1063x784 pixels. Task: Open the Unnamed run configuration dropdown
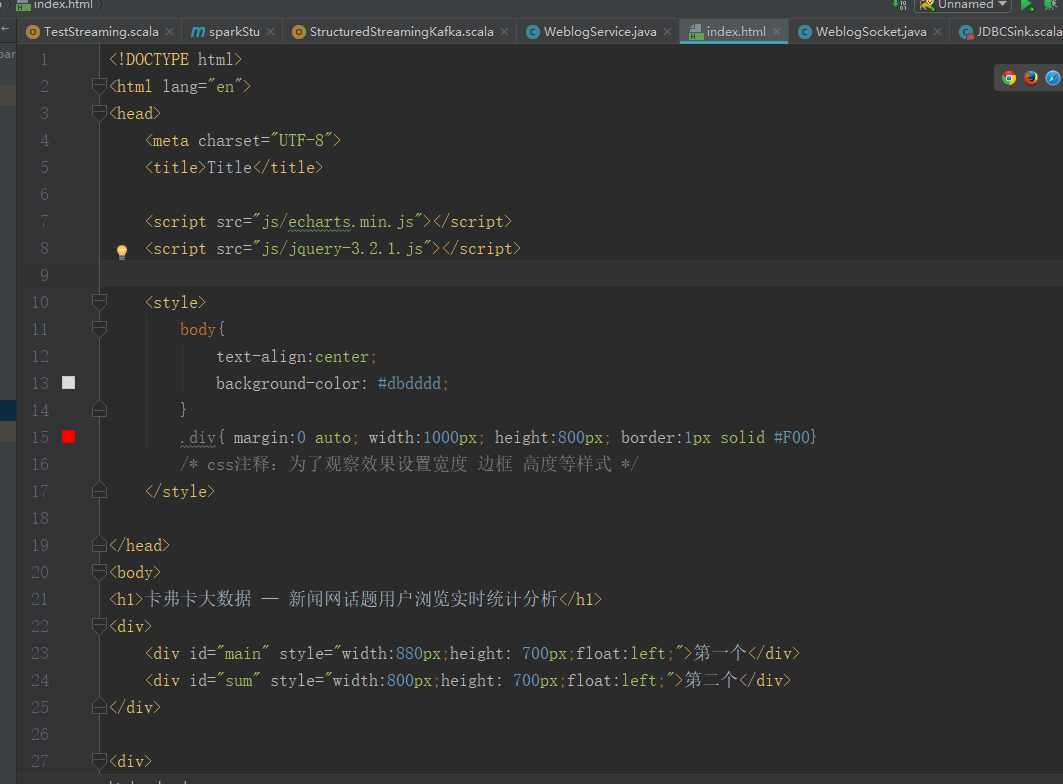point(963,5)
